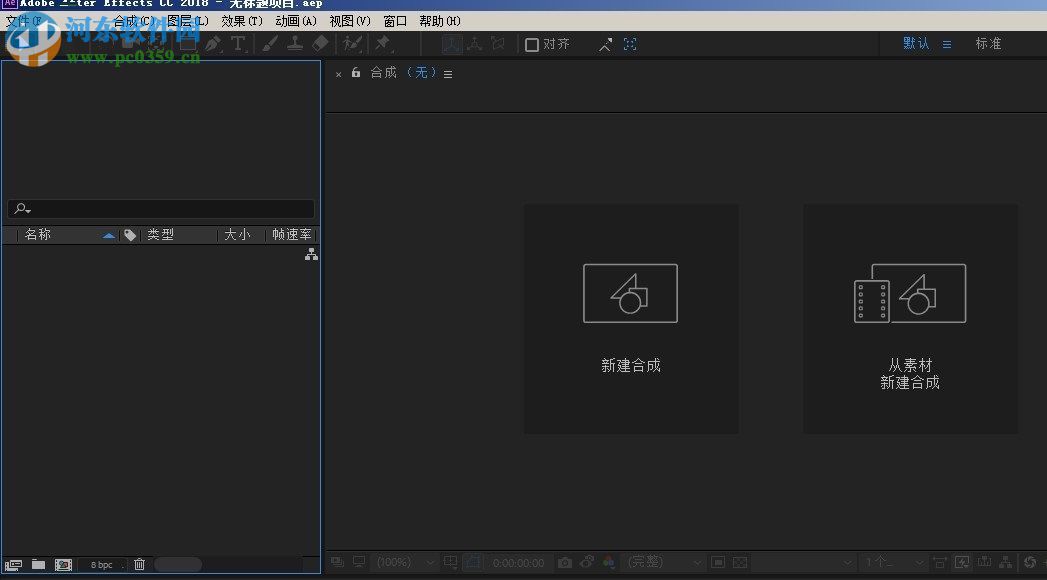The width and height of the screenshot is (1047, 580).
Task: Toggle the 对齐 snapping checkbox
Action: 531,44
